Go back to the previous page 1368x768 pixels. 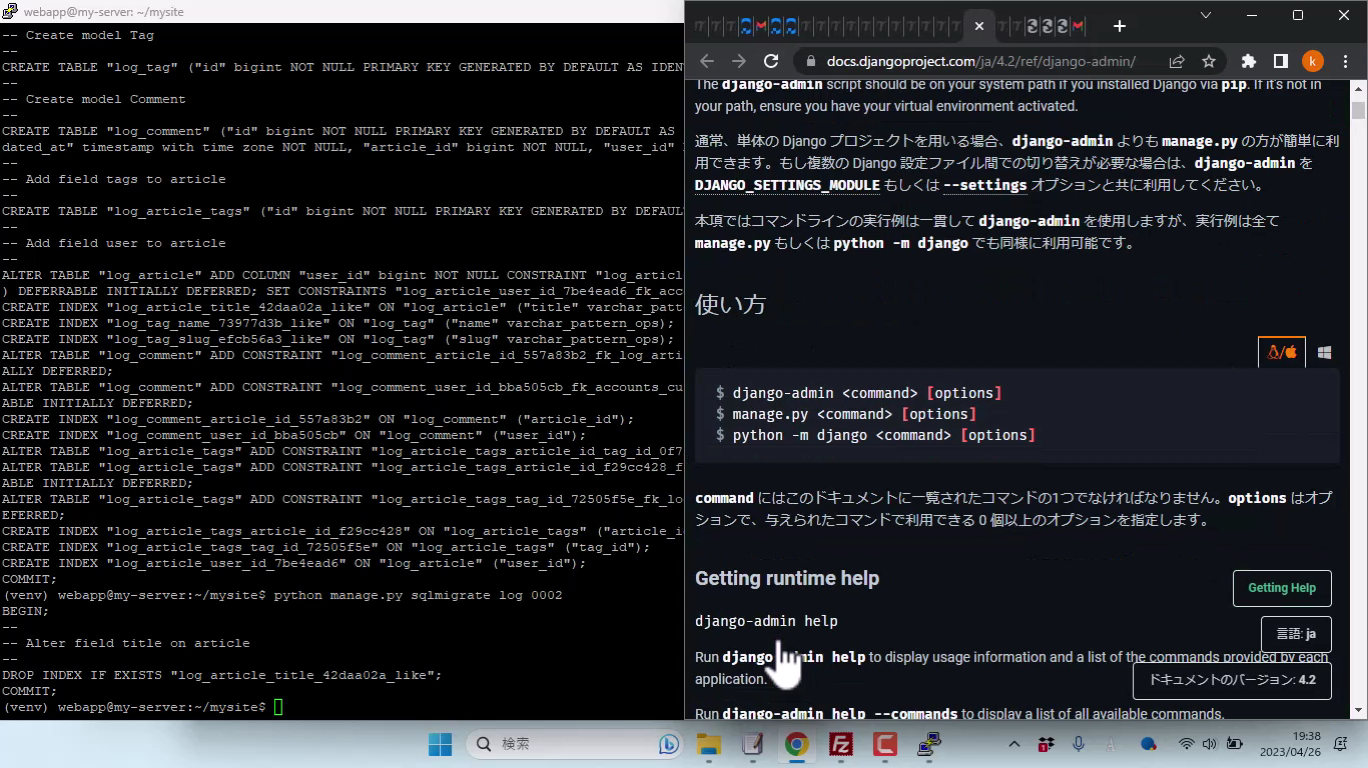[707, 61]
